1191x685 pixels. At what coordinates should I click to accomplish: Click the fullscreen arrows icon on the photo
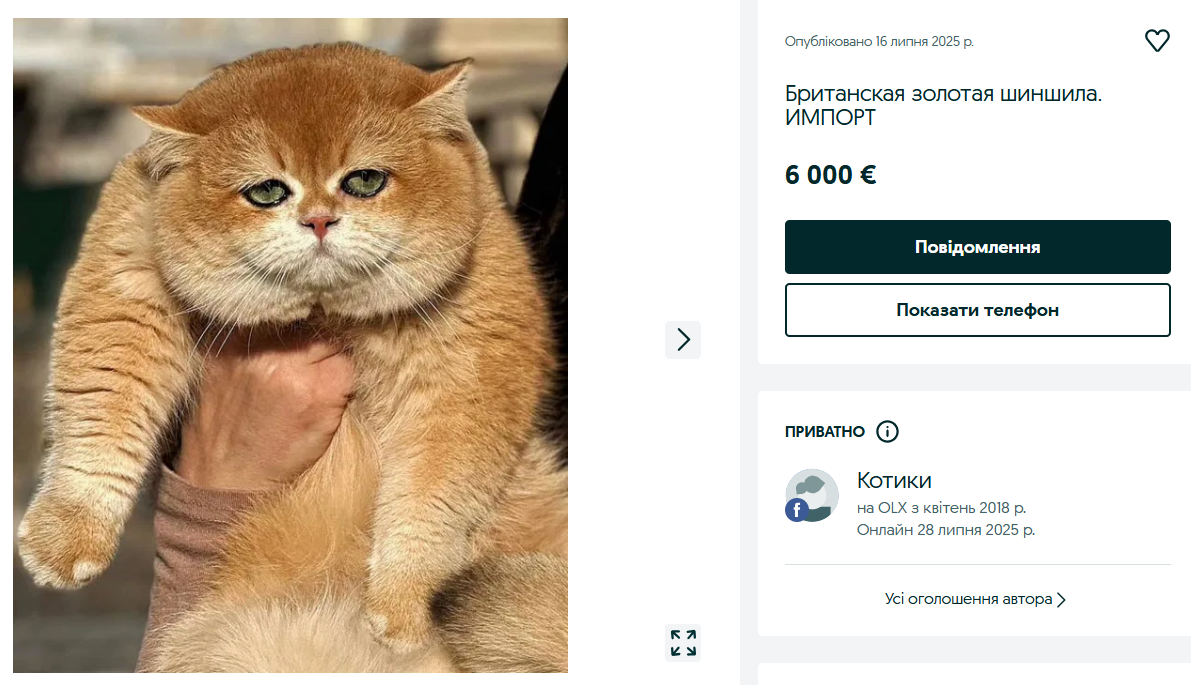click(x=683, y=643)
